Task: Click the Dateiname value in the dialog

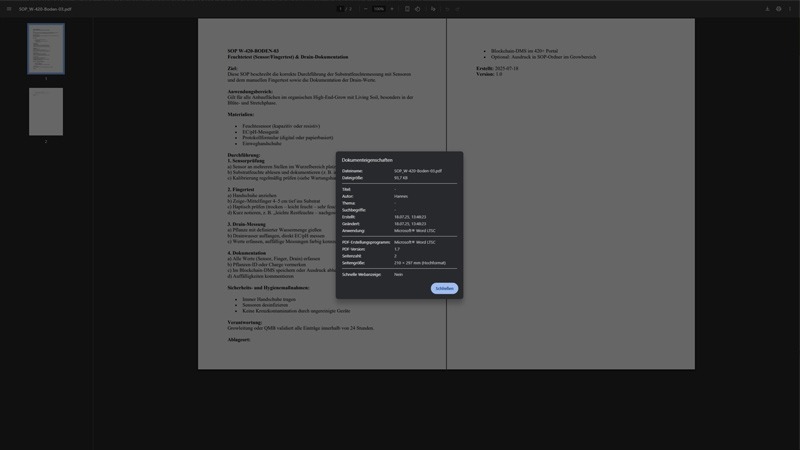Action: coord(418,171)
